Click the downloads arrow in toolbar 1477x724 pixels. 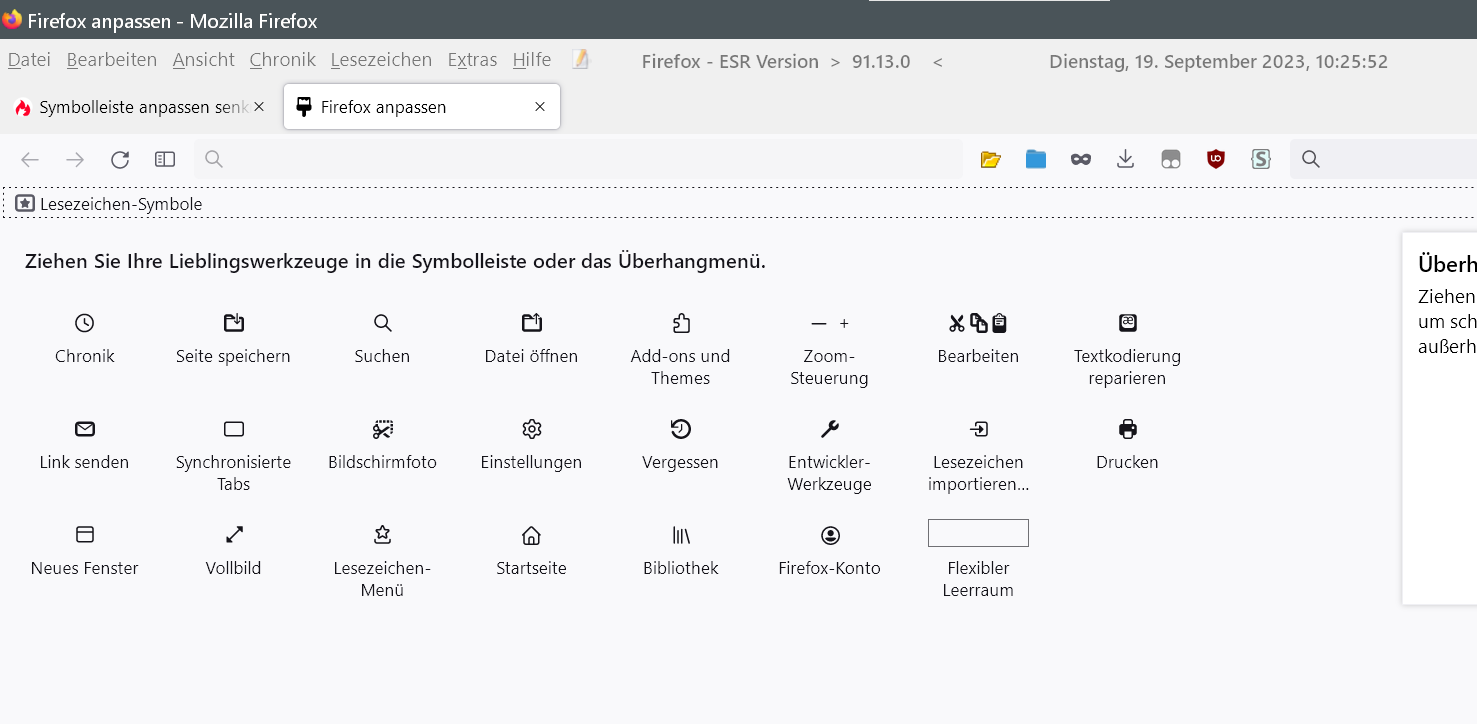(x=1125, y=159)
